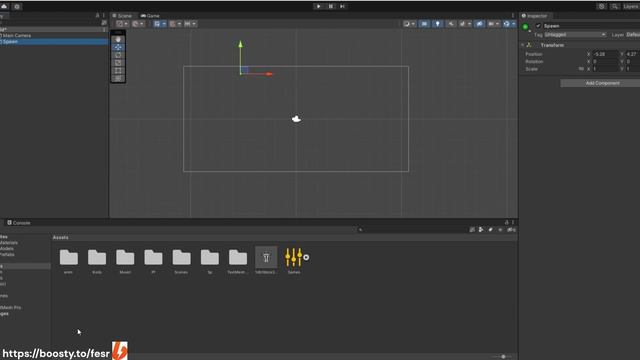Image resolution: width=640 pixels, height=360 pixels.
Task: Toggle hidden objects visibility in Scene
Action: (479, 24)
